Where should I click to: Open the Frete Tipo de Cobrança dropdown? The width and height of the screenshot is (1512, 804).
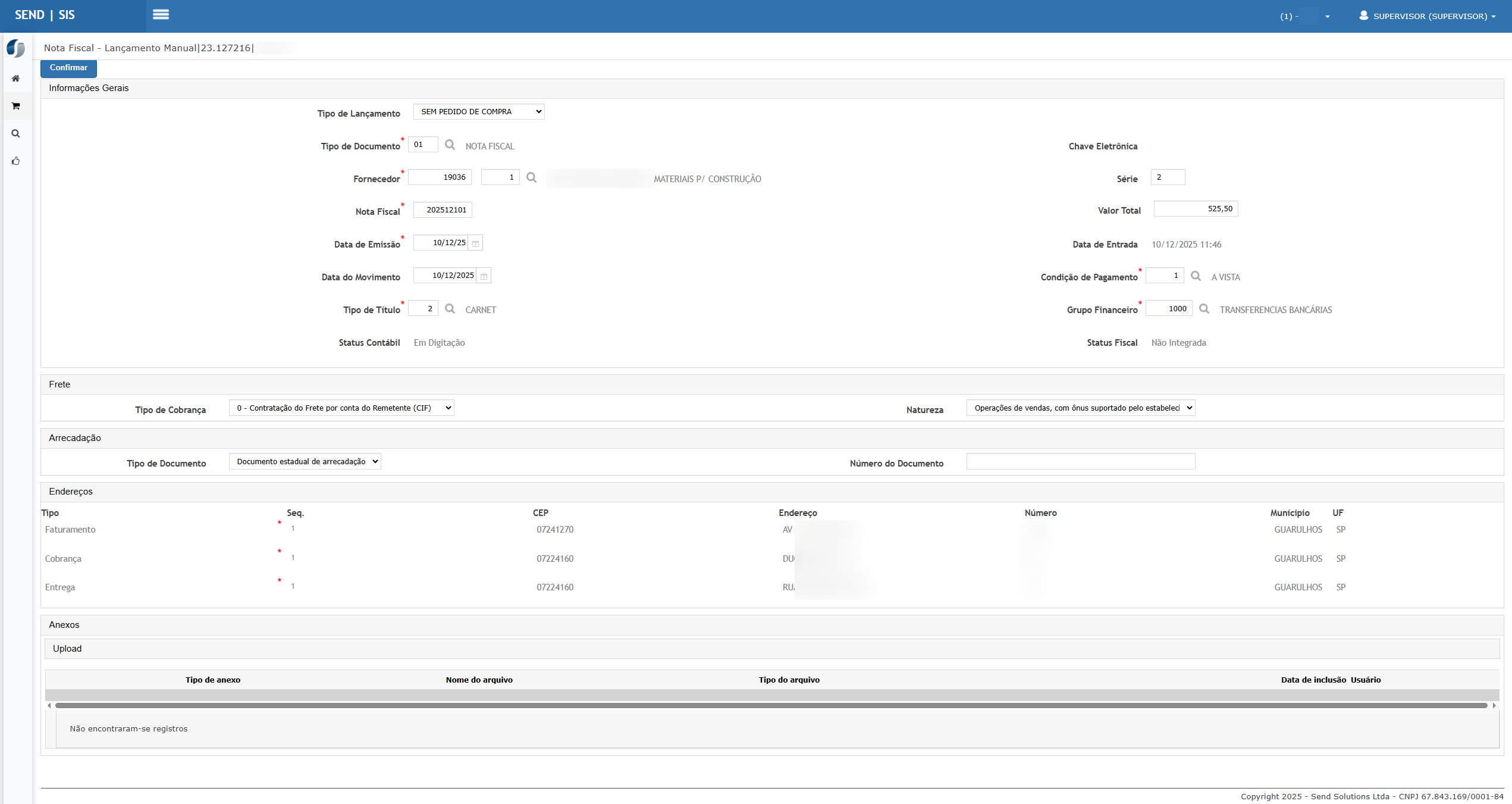341,408
